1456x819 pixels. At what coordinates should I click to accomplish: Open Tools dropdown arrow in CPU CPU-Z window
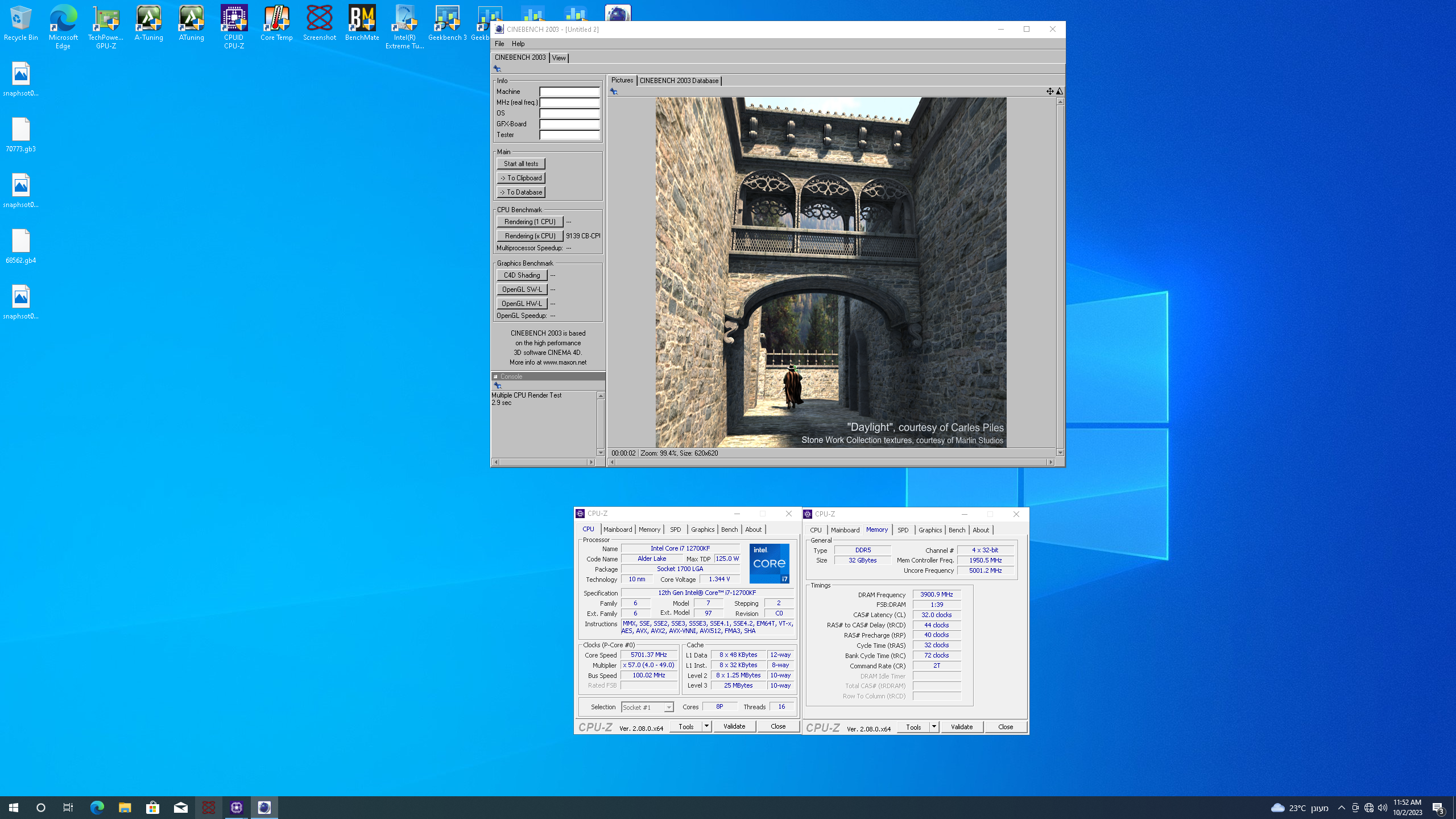(706, 726)
